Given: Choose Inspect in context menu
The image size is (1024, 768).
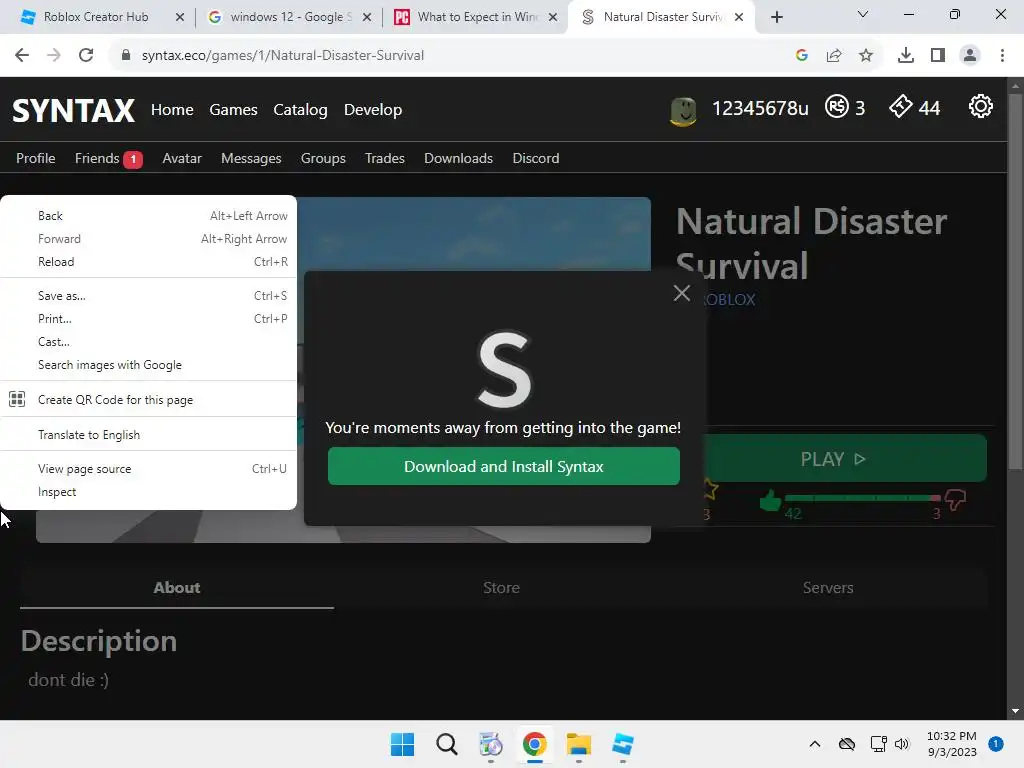Looking at the screenshot, I should click(148, 492).
